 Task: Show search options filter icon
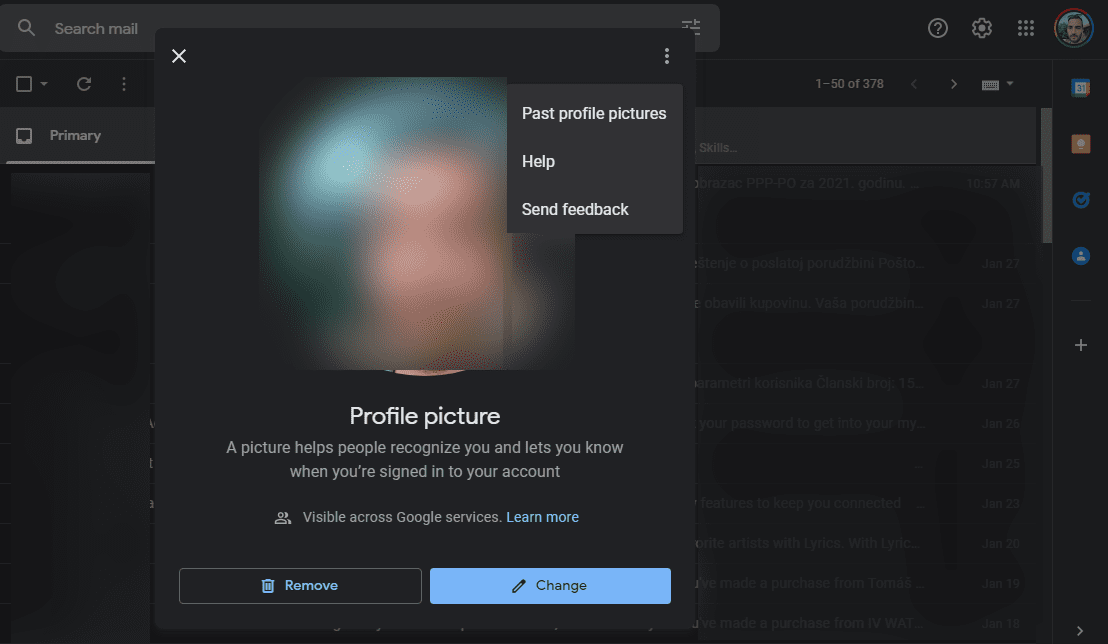pos(690,27)
